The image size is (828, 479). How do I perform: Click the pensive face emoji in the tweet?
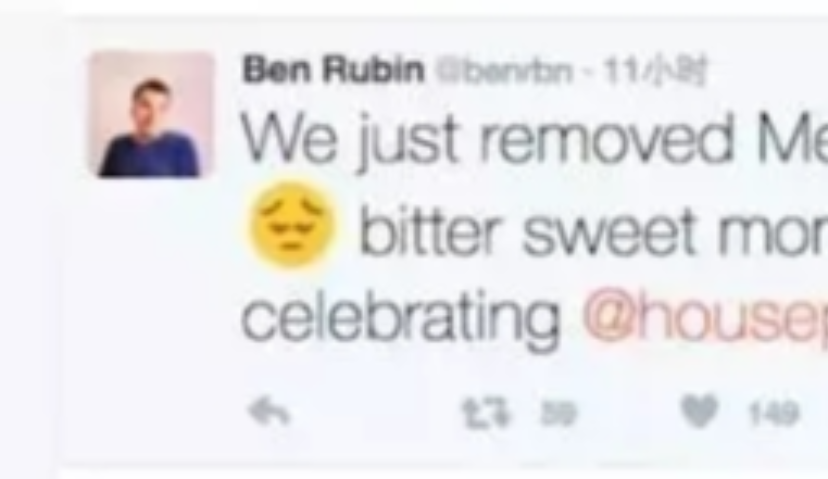tap(291, 226)
